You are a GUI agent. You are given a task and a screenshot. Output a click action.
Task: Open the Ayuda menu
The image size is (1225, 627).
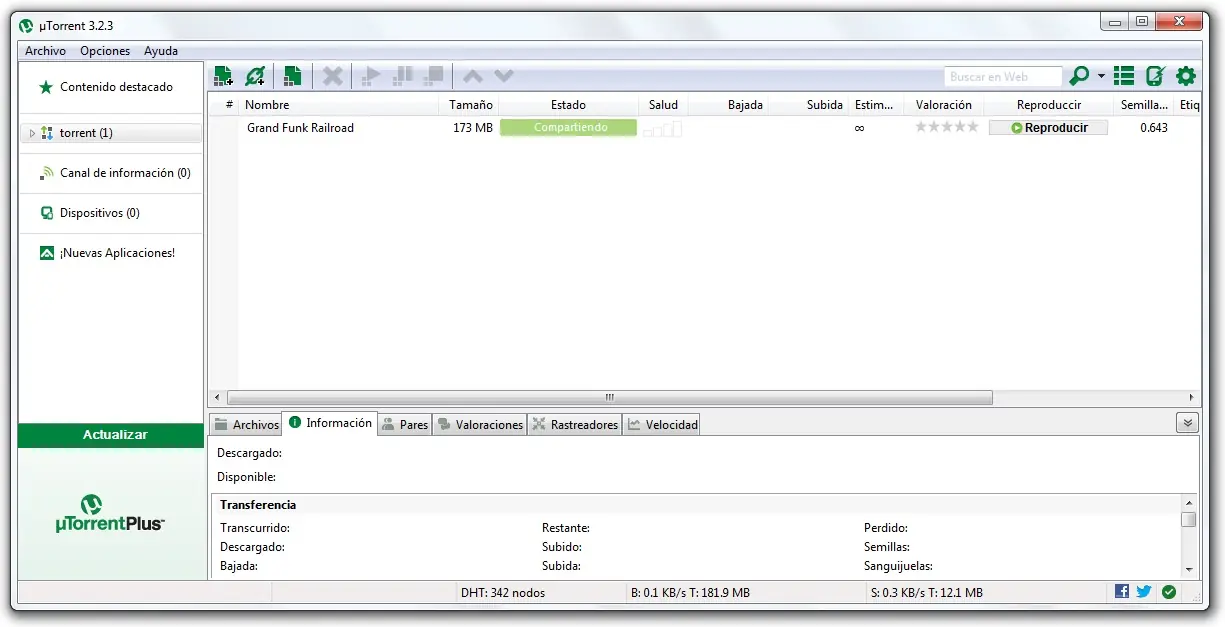tap(161, 51)
